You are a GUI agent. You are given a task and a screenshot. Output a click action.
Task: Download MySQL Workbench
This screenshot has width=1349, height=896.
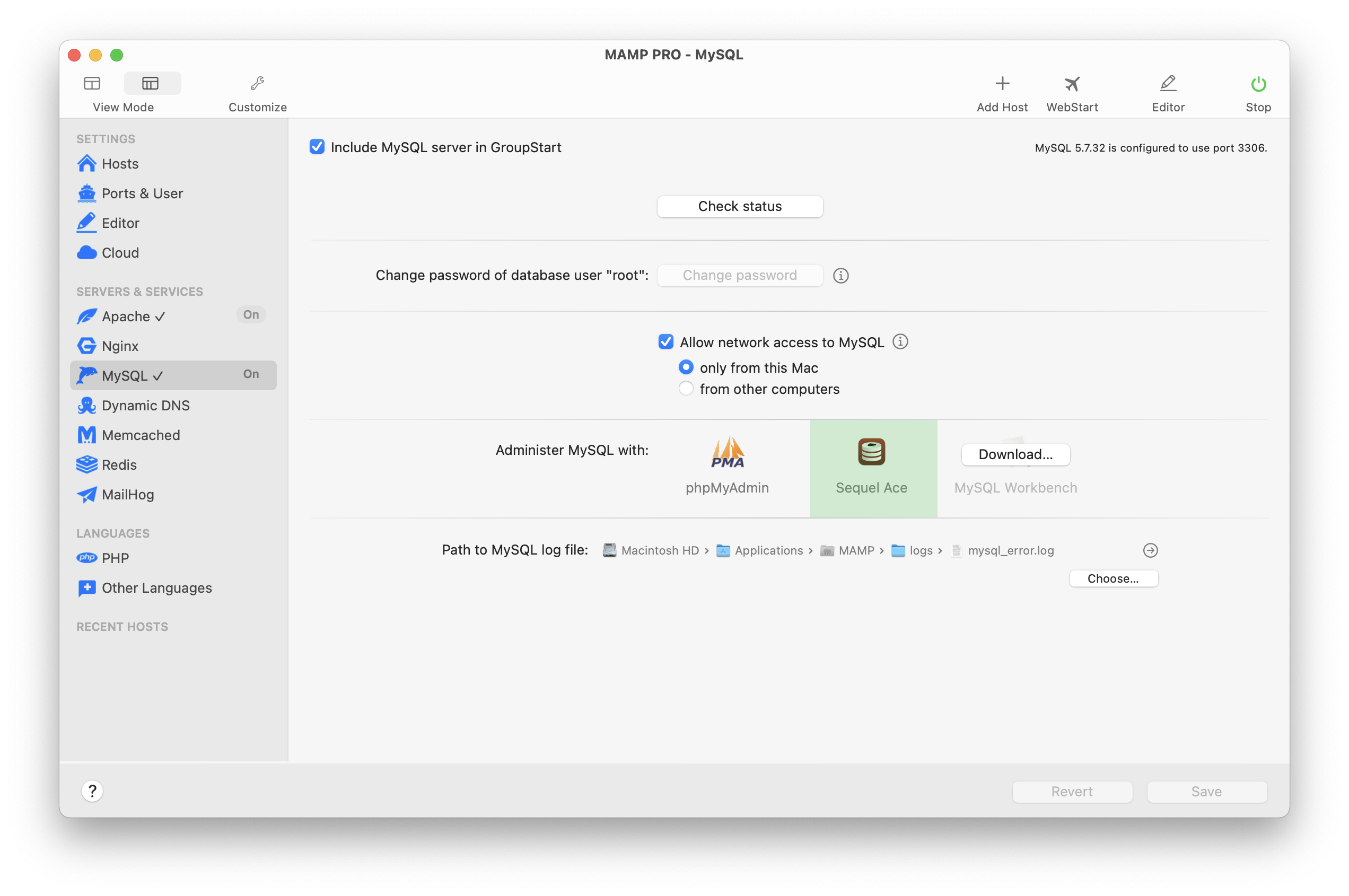pyautogui.click(x=1015, y=454)
